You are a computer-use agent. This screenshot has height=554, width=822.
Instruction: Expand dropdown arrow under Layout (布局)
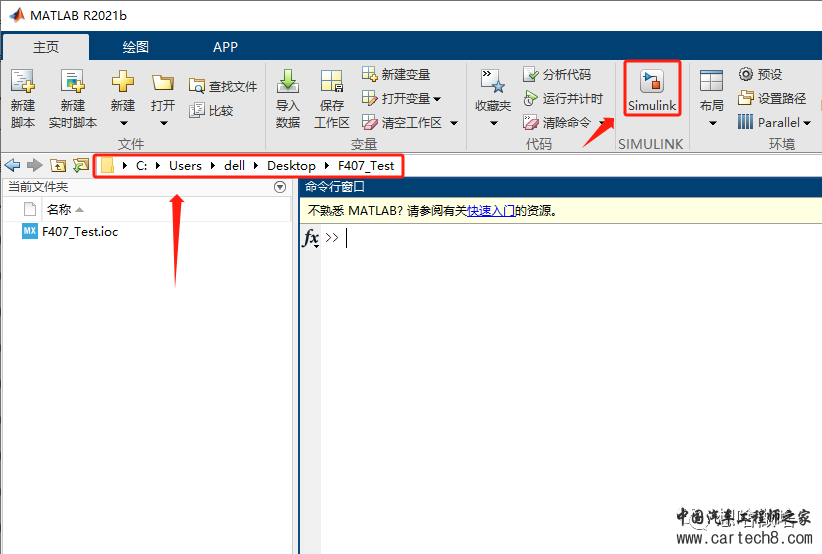coord(712,124)
